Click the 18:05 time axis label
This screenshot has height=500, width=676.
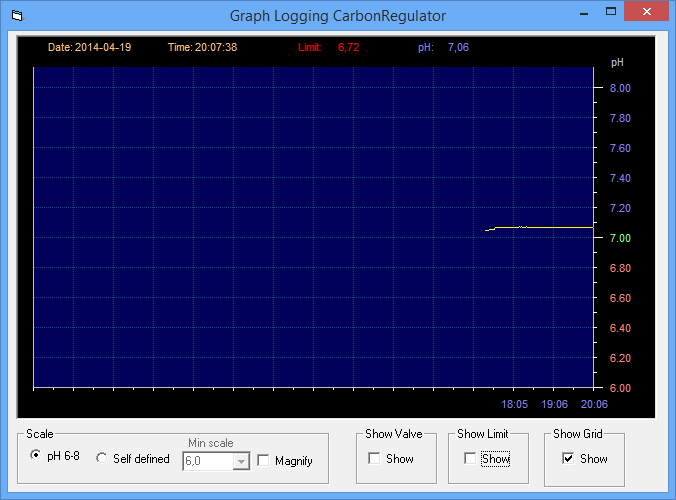coord(514,404)
